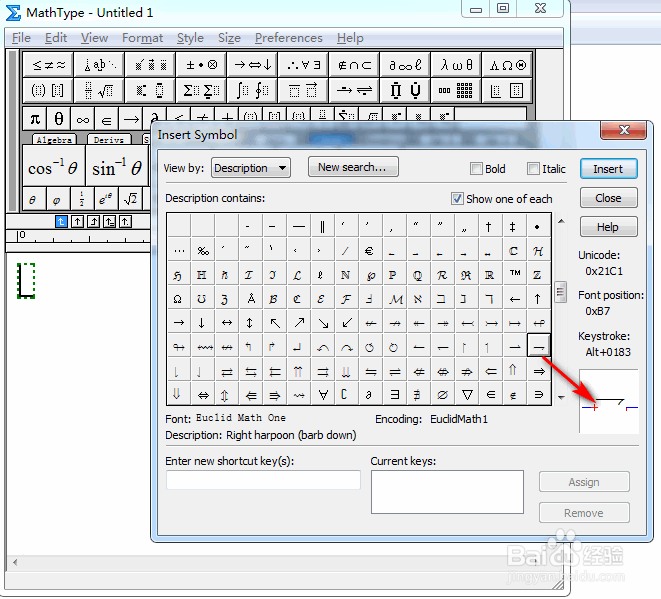Open the spaces and ellipses palette
Viewport: 661px width, 599px height.
(x=99, y=65)
